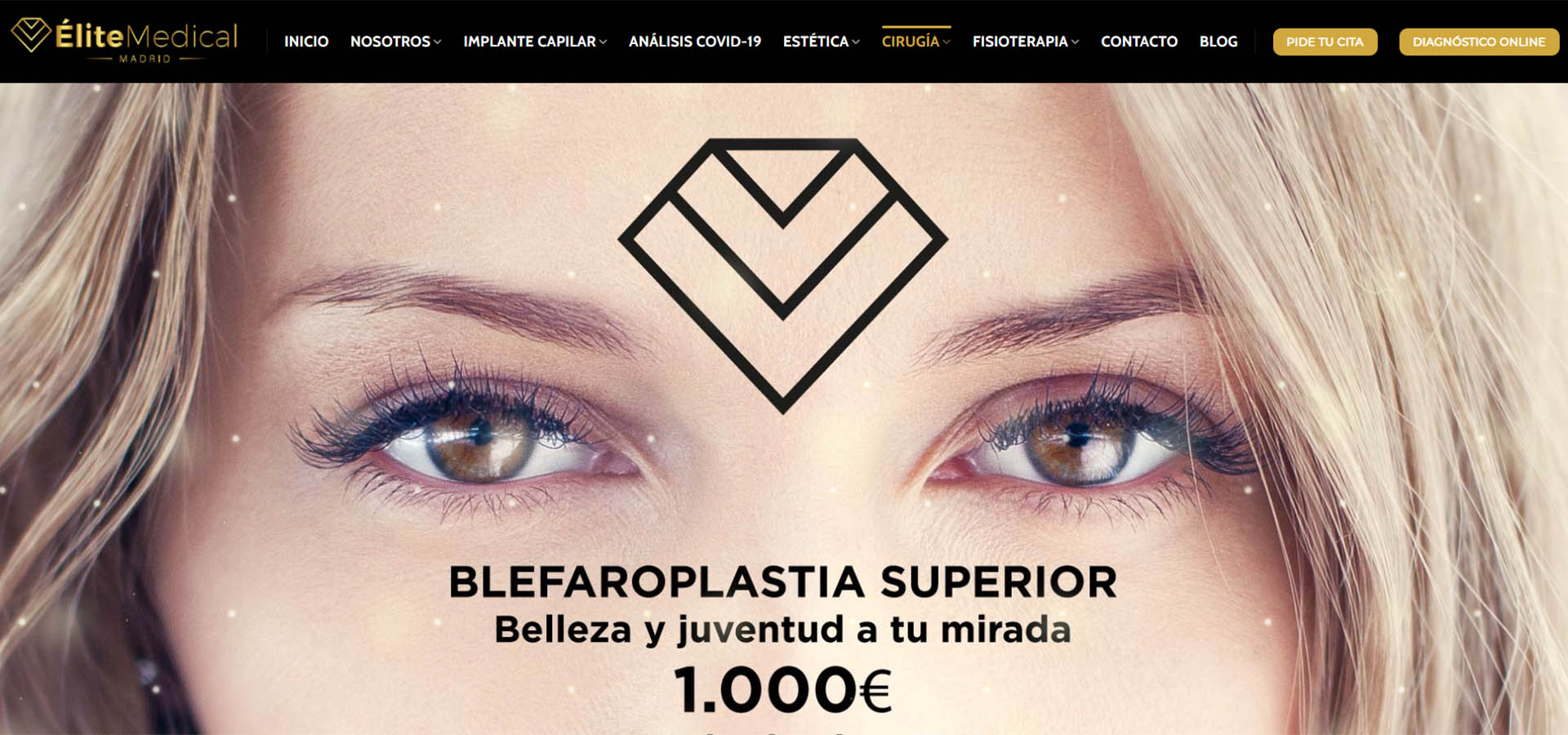Open the Análisis COVID-19 page
This screenshot has width=1568, height=735.
click(695, 42)
